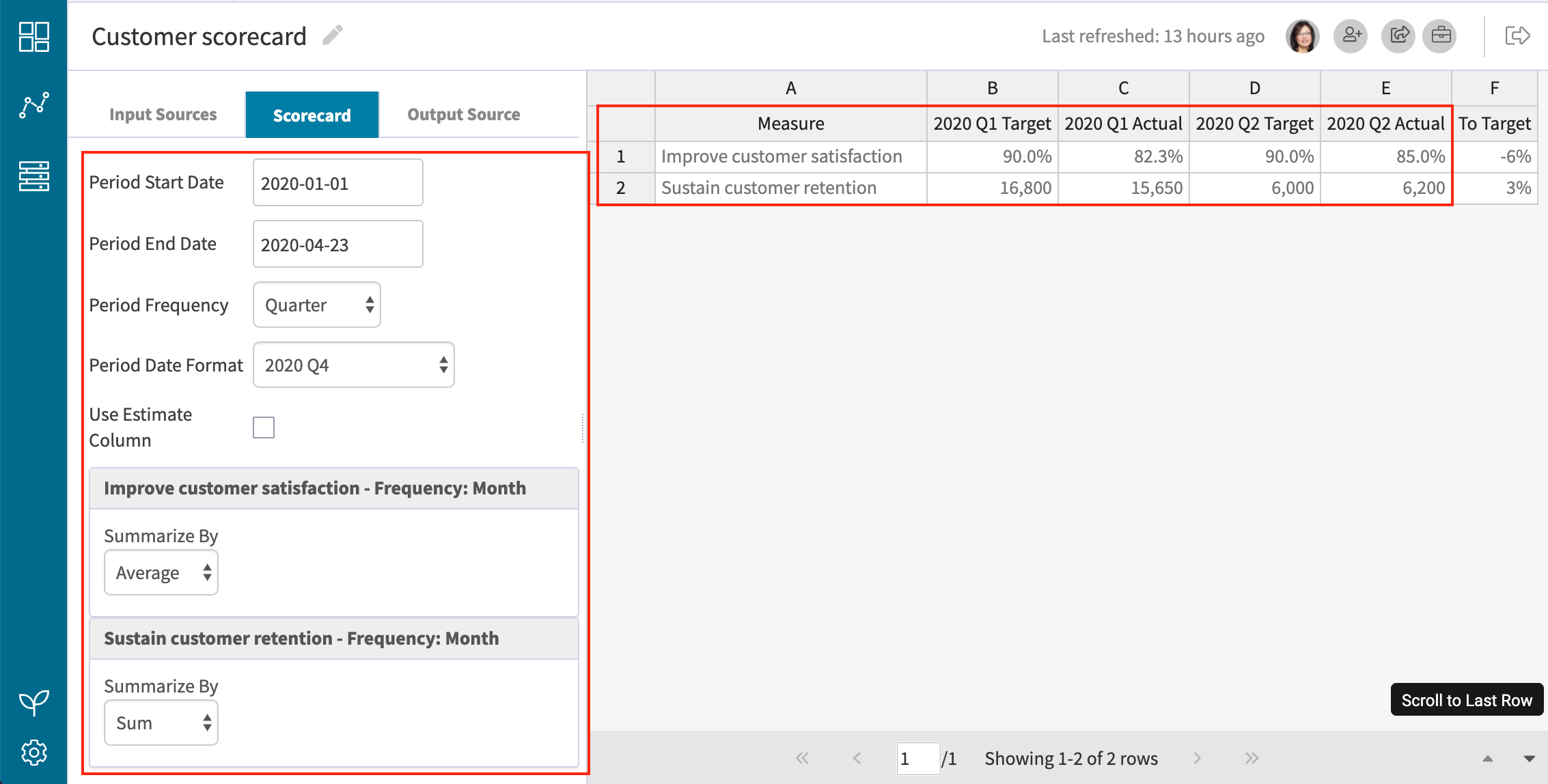Open the Output Source tab
Image resolution: width=1548 pixels, height=784 pixels.
[463, 114]
